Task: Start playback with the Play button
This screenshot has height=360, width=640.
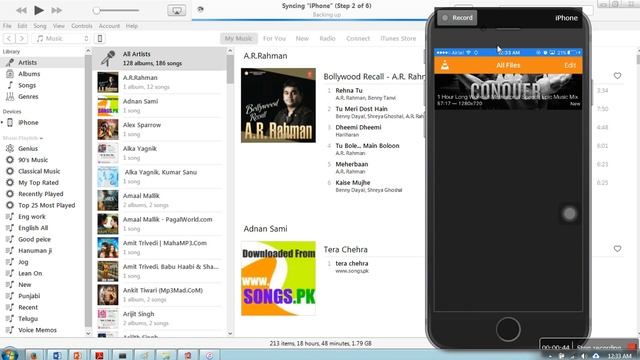Action: click(39, 10)
